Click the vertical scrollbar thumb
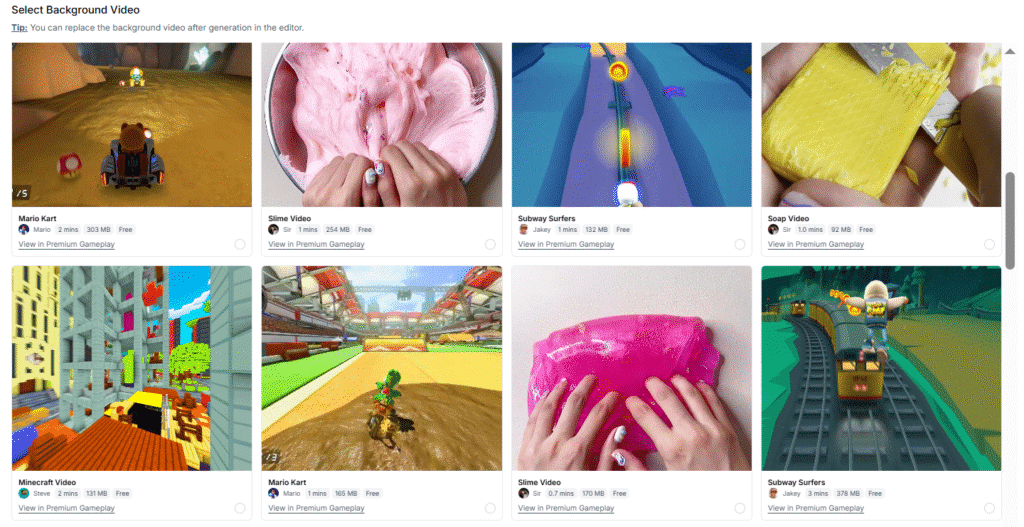The height and width of the screenshot is (527, 1024). [1010, 221]
